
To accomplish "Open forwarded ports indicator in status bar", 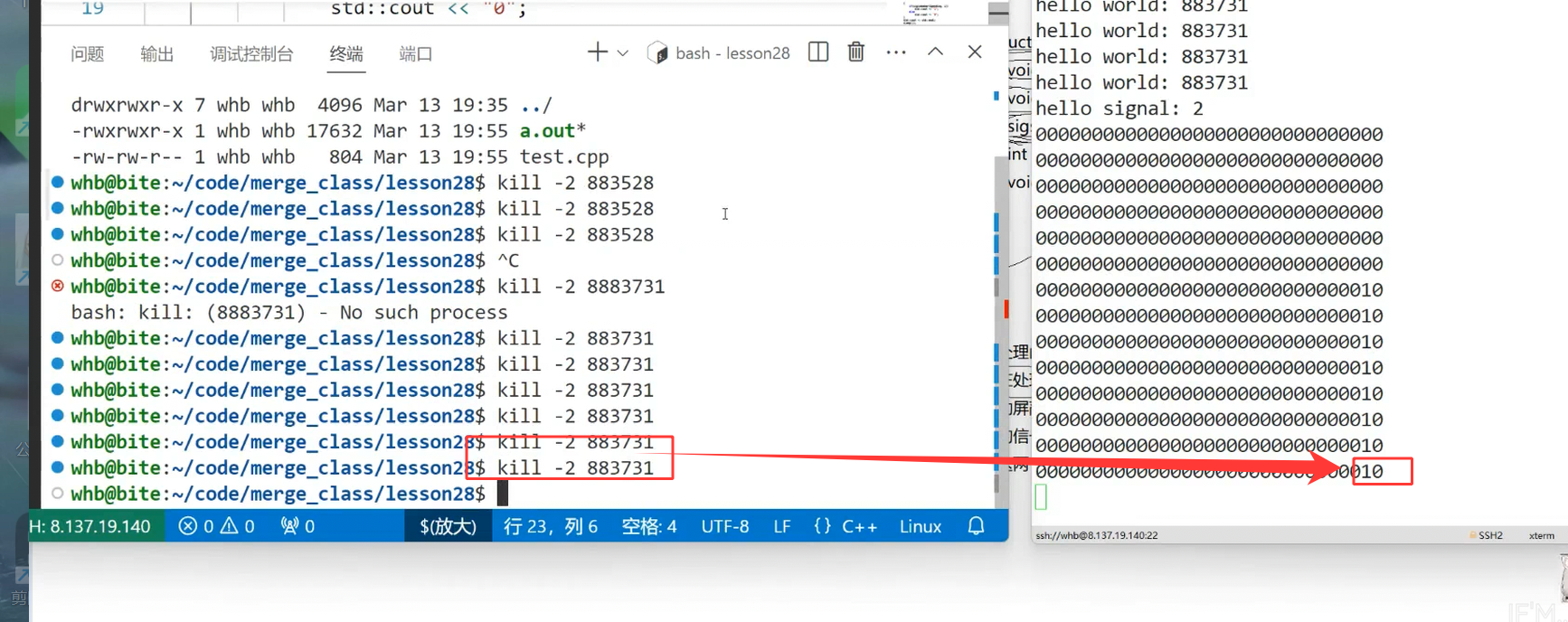I will pos(298,526).
